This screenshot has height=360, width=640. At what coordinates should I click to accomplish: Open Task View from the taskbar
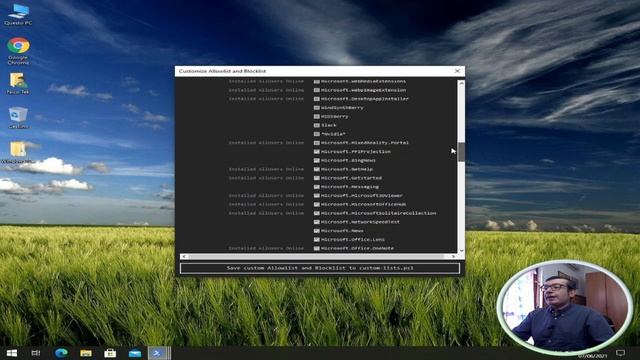(36, 353)
